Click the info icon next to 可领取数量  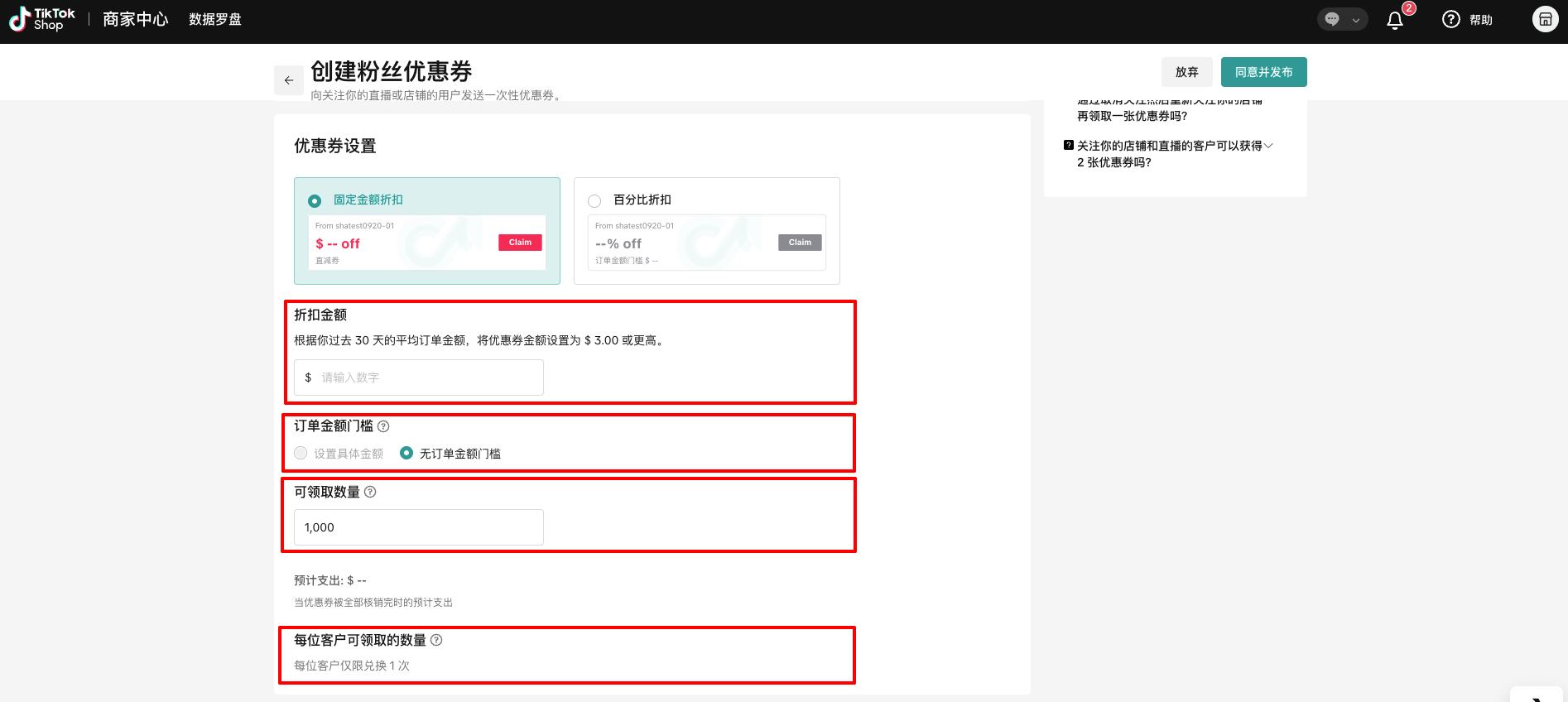(x=370, y=492)
